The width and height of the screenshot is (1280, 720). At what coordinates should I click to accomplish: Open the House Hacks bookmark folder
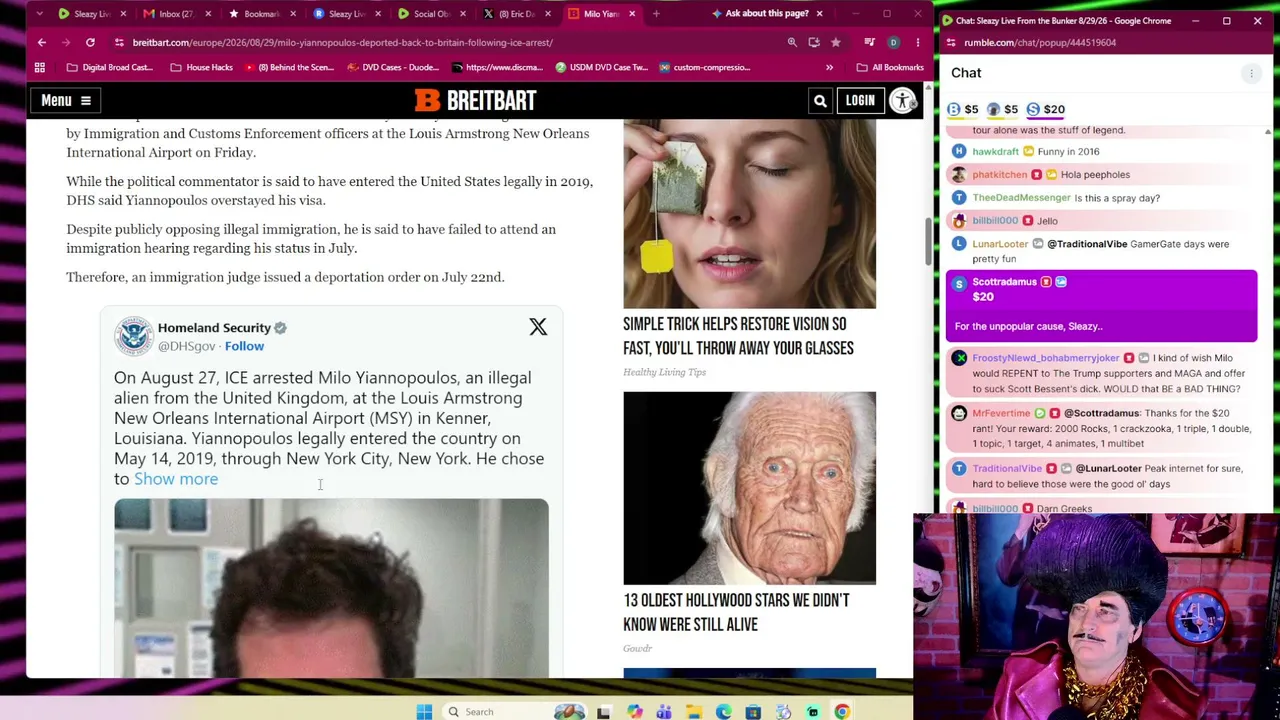pos(201,67)
